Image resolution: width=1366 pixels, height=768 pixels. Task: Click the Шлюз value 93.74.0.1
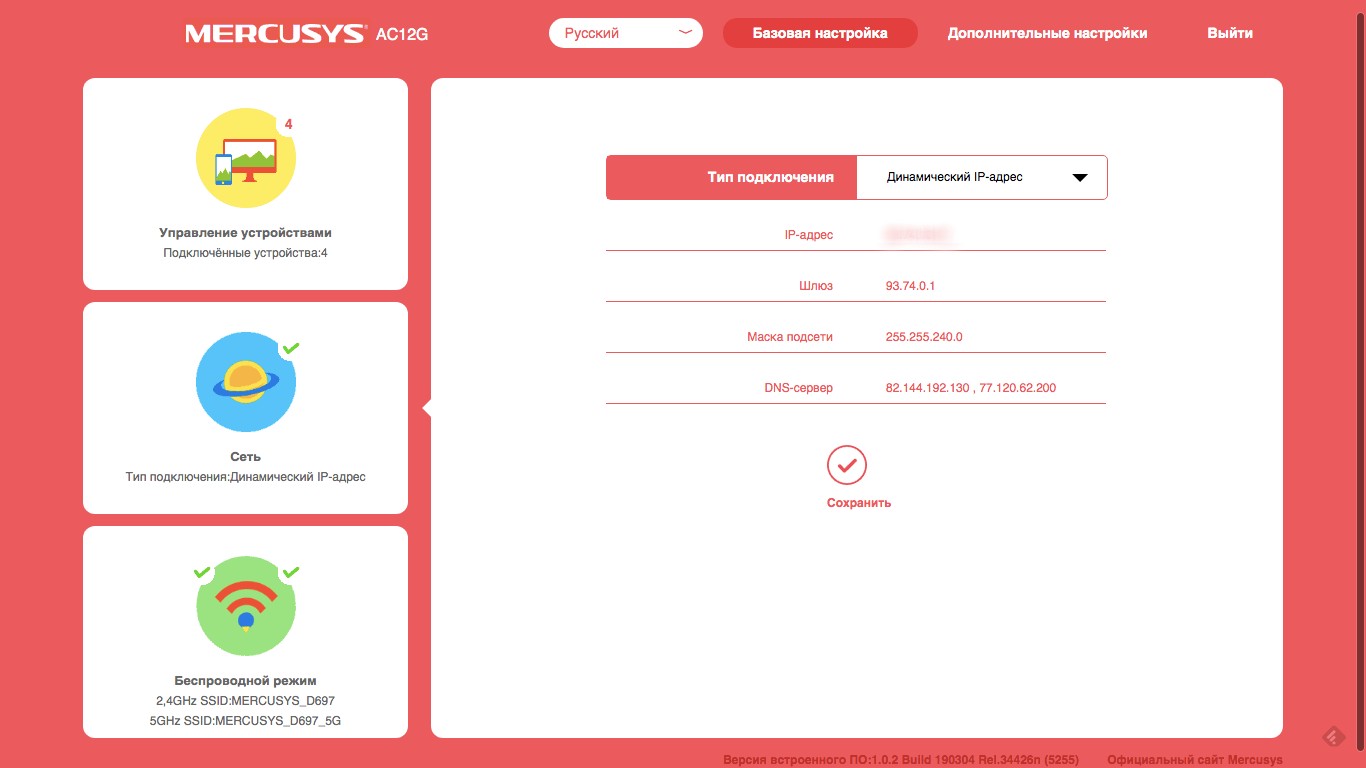coord(910,286)
